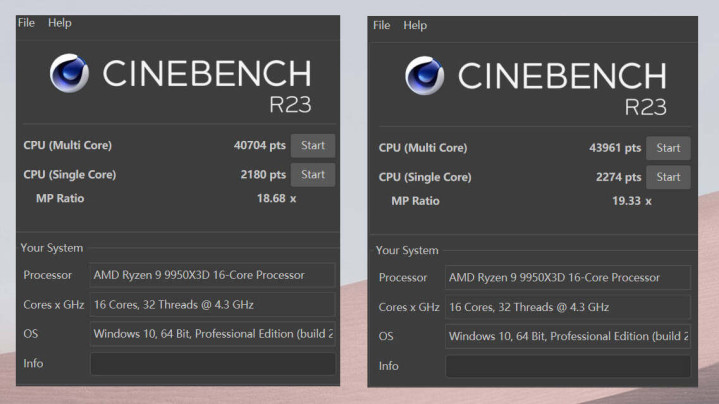Click Cores x GHz field in left window

(213, 304)
